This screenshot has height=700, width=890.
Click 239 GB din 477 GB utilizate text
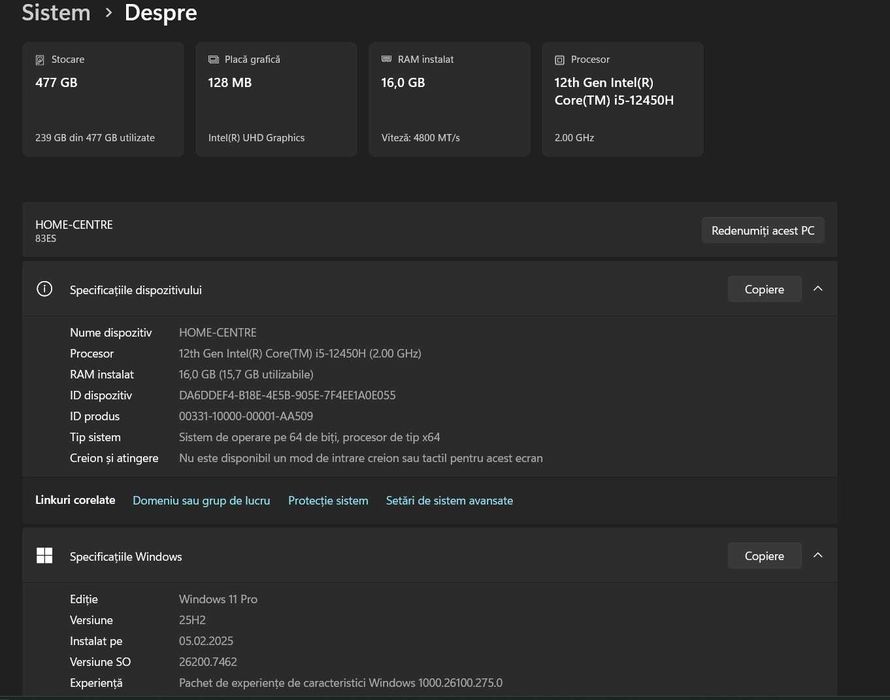point(95,138)
